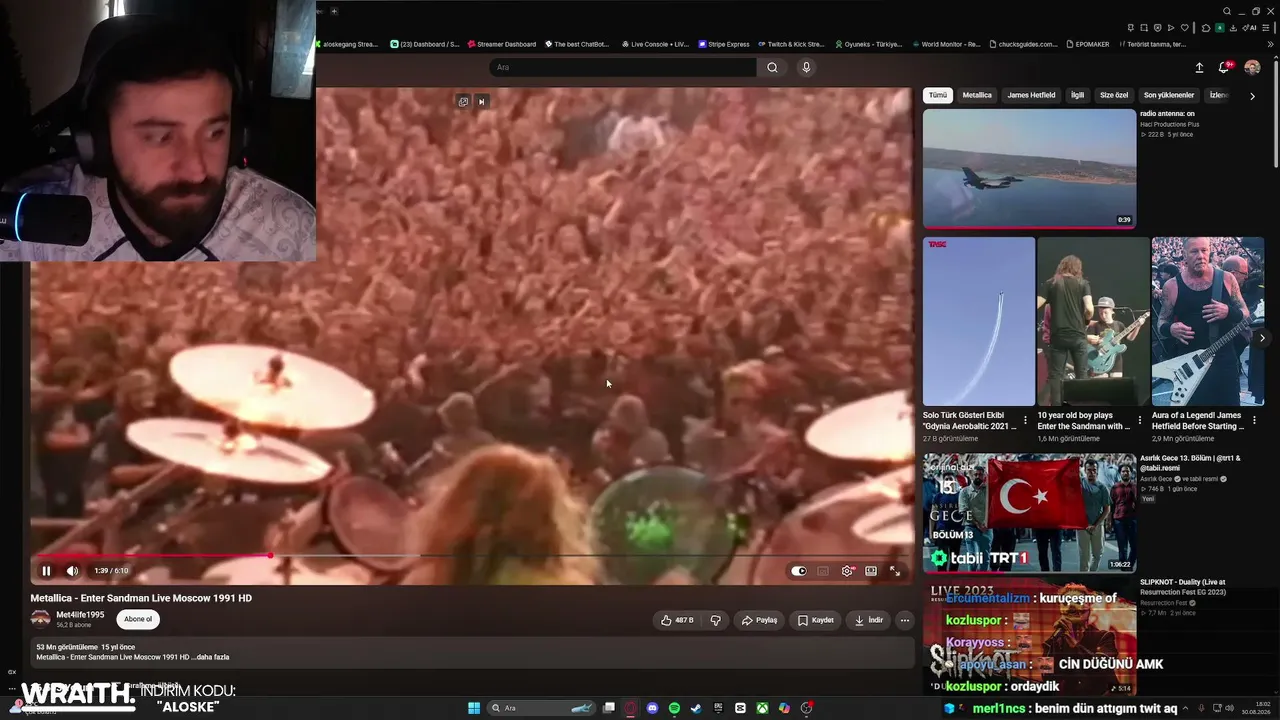Viewport: 1280px width, 720px height.
Task: Open YouTube notifications bell
Action: click(x=1223, y=67)
